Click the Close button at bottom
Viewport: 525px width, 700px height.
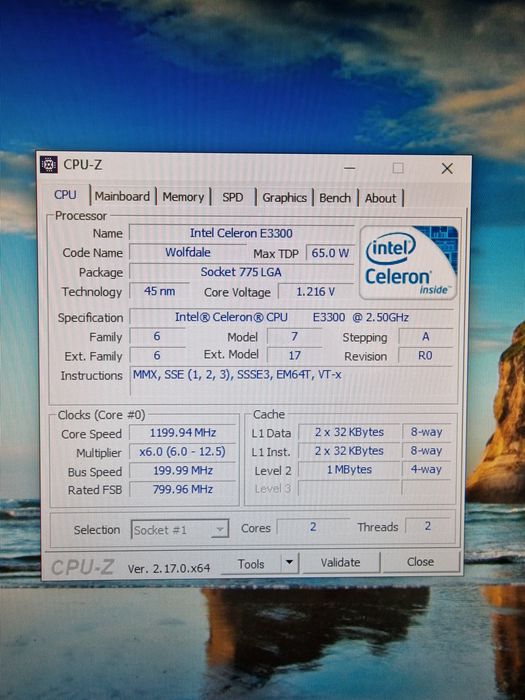click(x=421, y=562)
